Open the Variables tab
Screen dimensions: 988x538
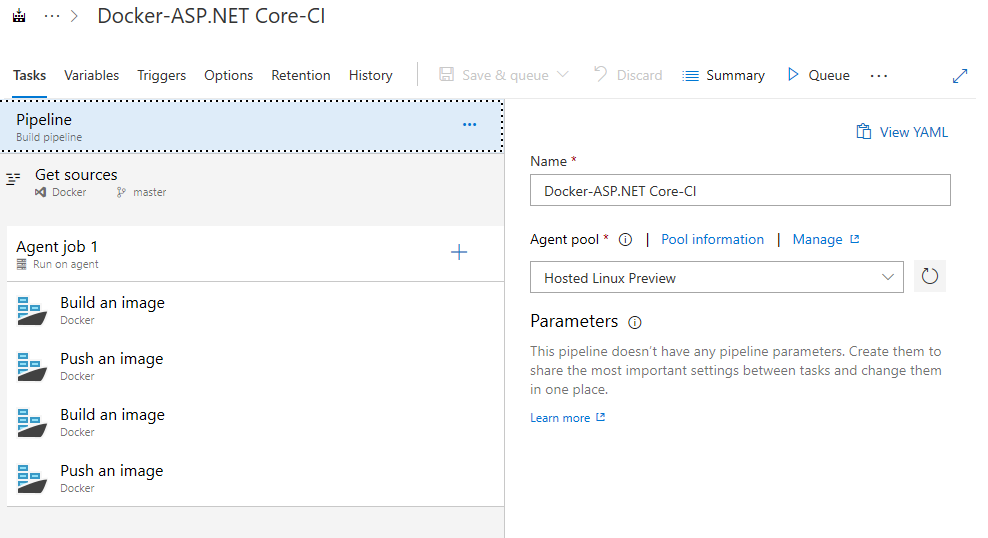91,76
